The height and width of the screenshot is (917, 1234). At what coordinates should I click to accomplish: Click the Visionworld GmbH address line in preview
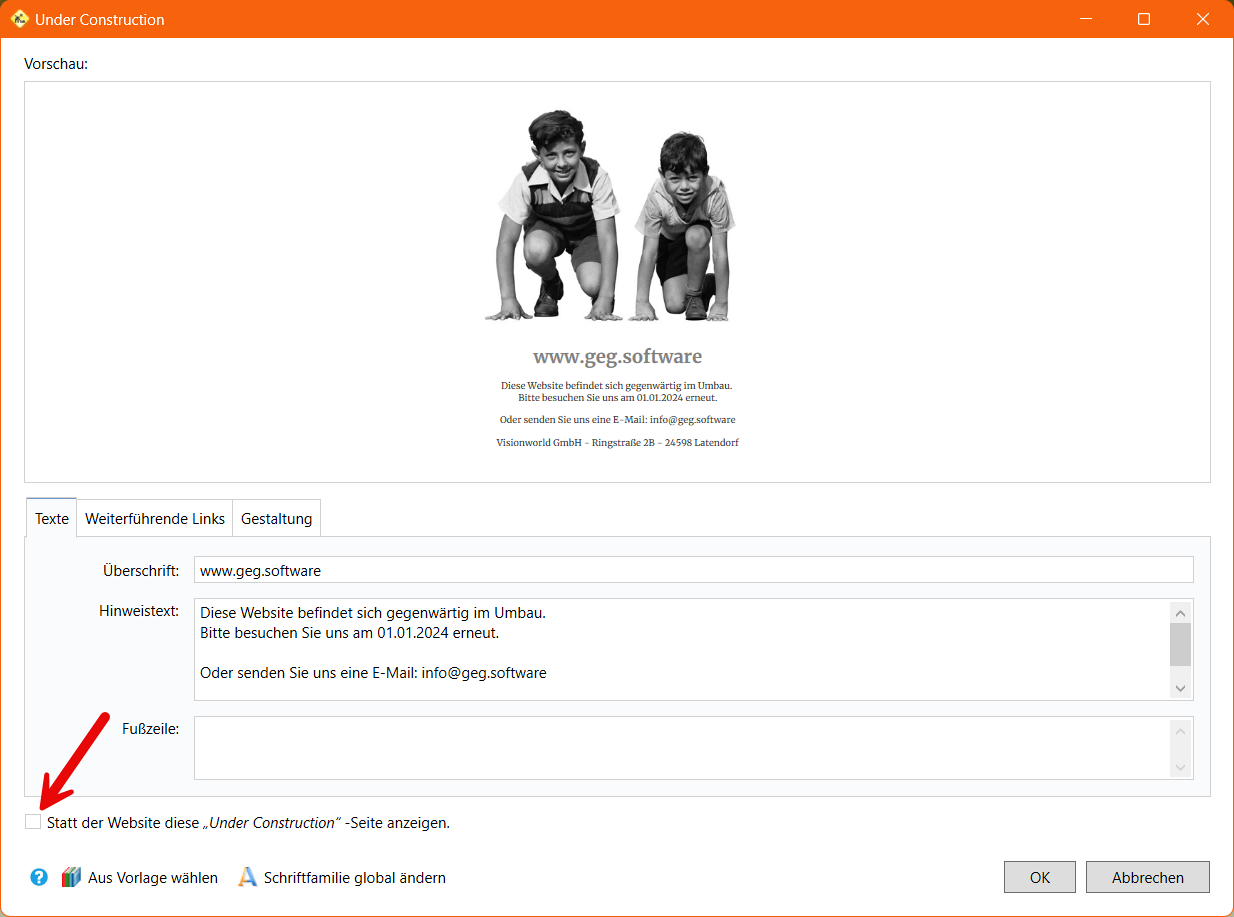tap(617, 442)
